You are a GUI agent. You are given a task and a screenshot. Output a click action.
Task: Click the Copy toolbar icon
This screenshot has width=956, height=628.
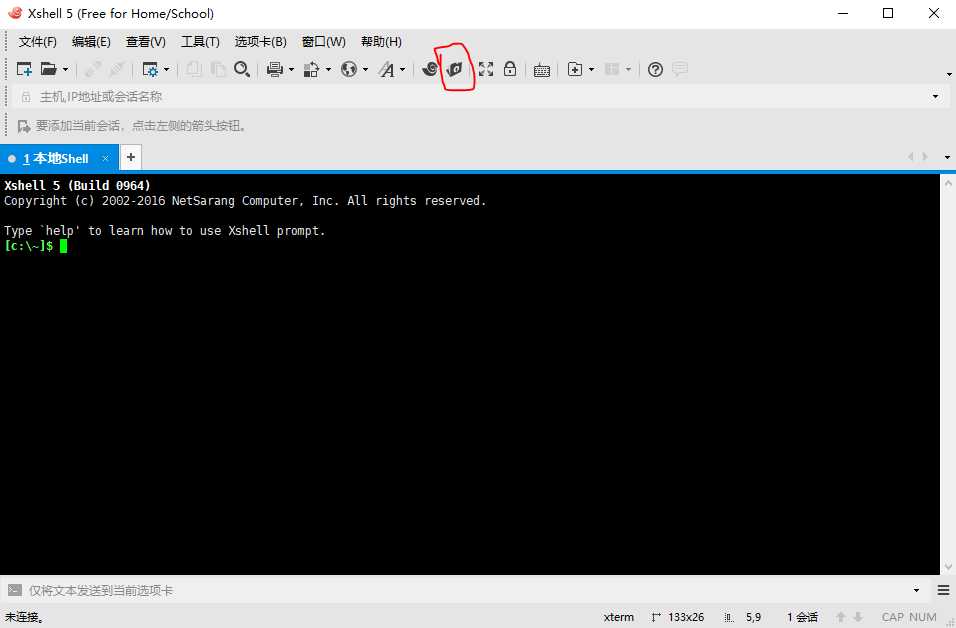(194, 69)
